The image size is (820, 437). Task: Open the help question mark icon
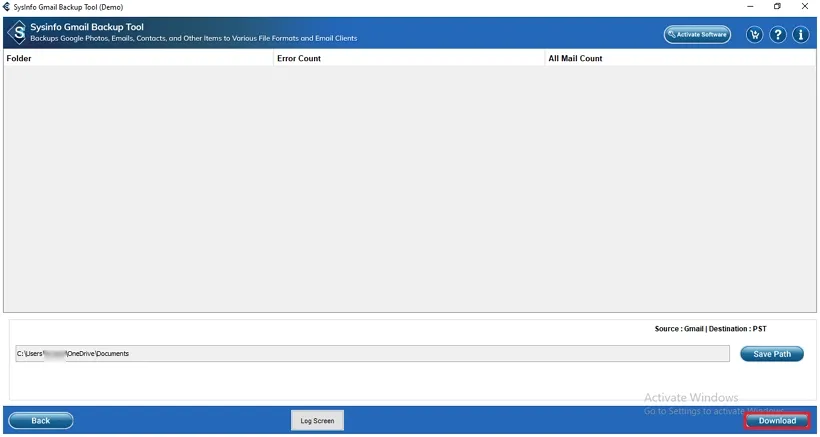pyautogui.click(x=778, y=35)
